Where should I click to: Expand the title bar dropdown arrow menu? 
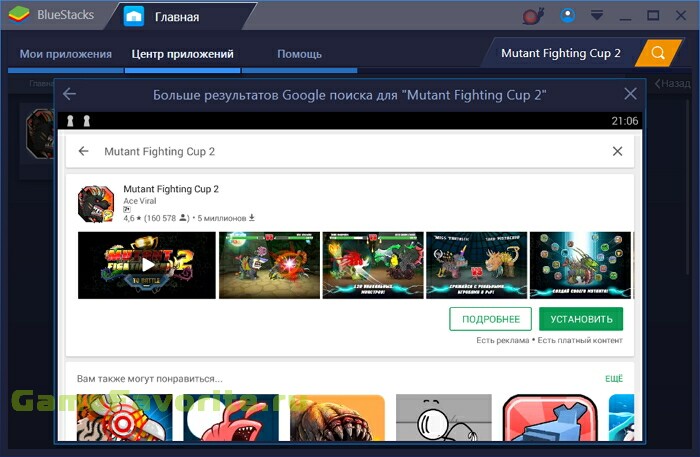click(597, 16)
